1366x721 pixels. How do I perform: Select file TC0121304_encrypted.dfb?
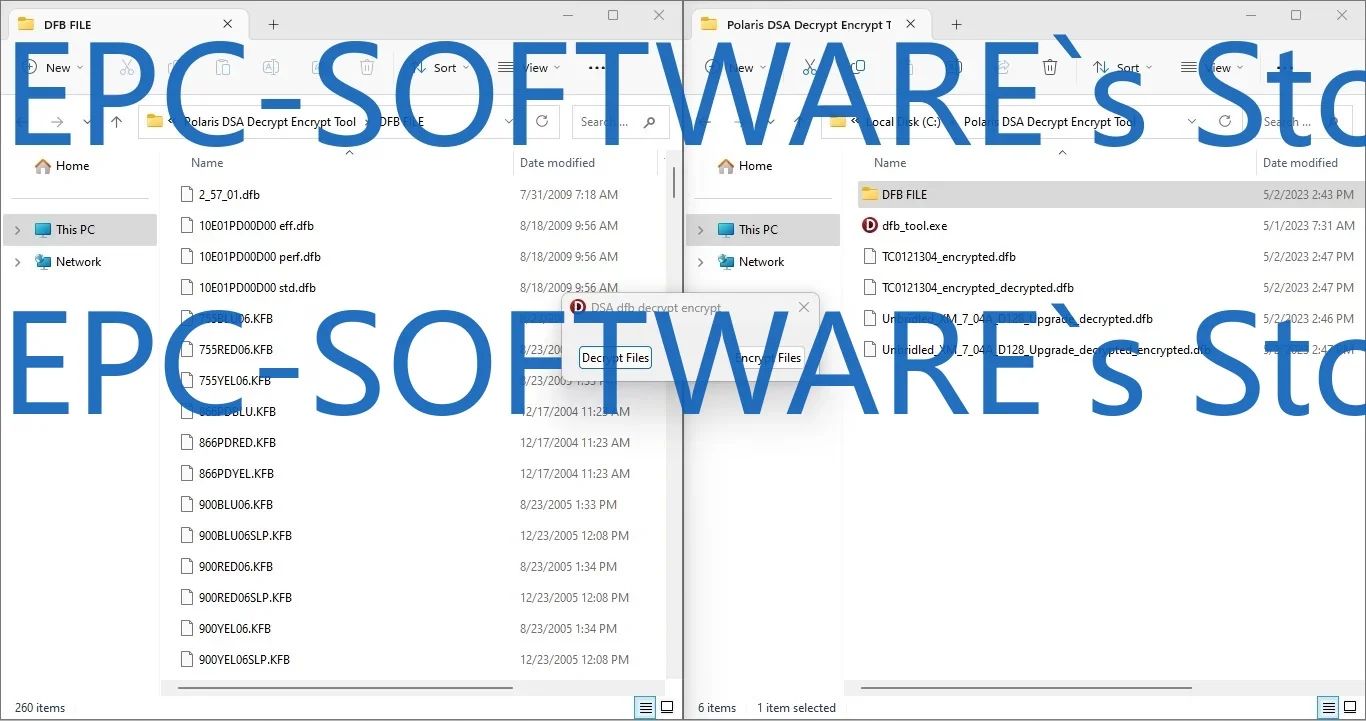(949, 257)
